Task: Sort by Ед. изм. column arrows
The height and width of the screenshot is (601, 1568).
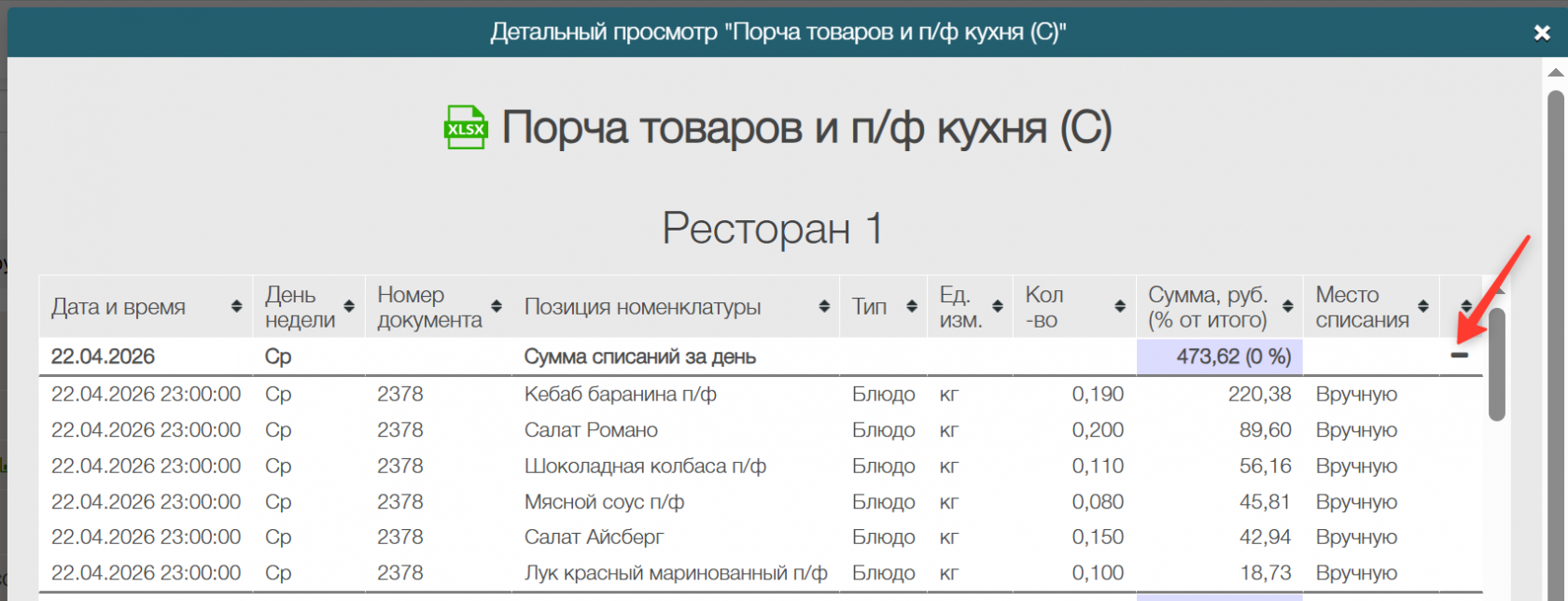Action: [998, 306]
